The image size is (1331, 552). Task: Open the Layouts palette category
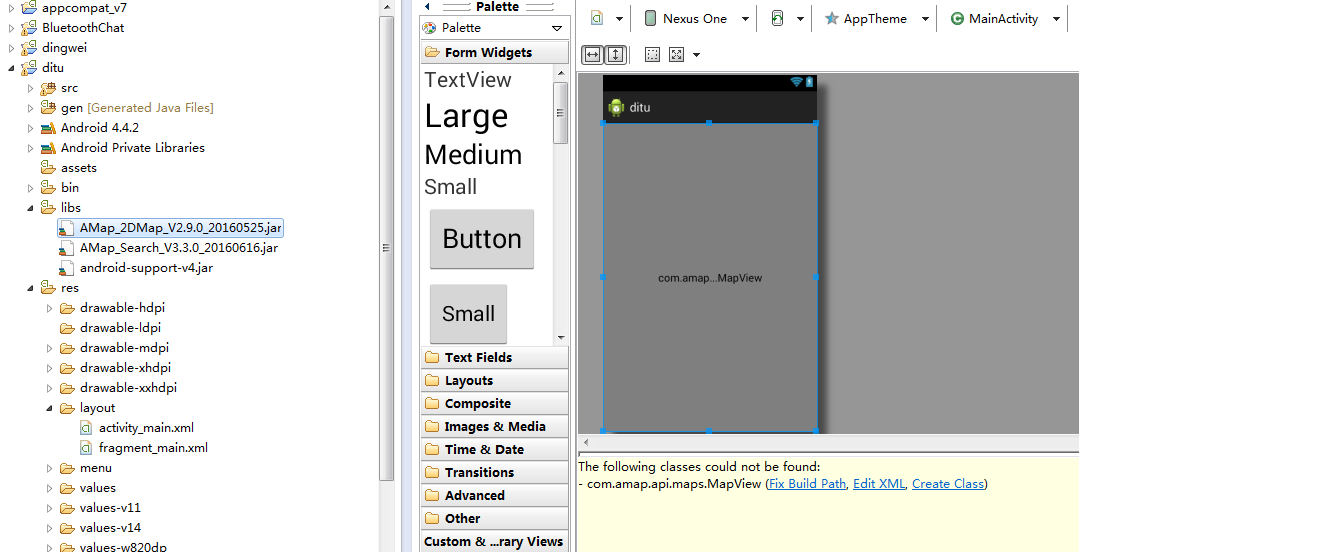[x=494, y=380]
